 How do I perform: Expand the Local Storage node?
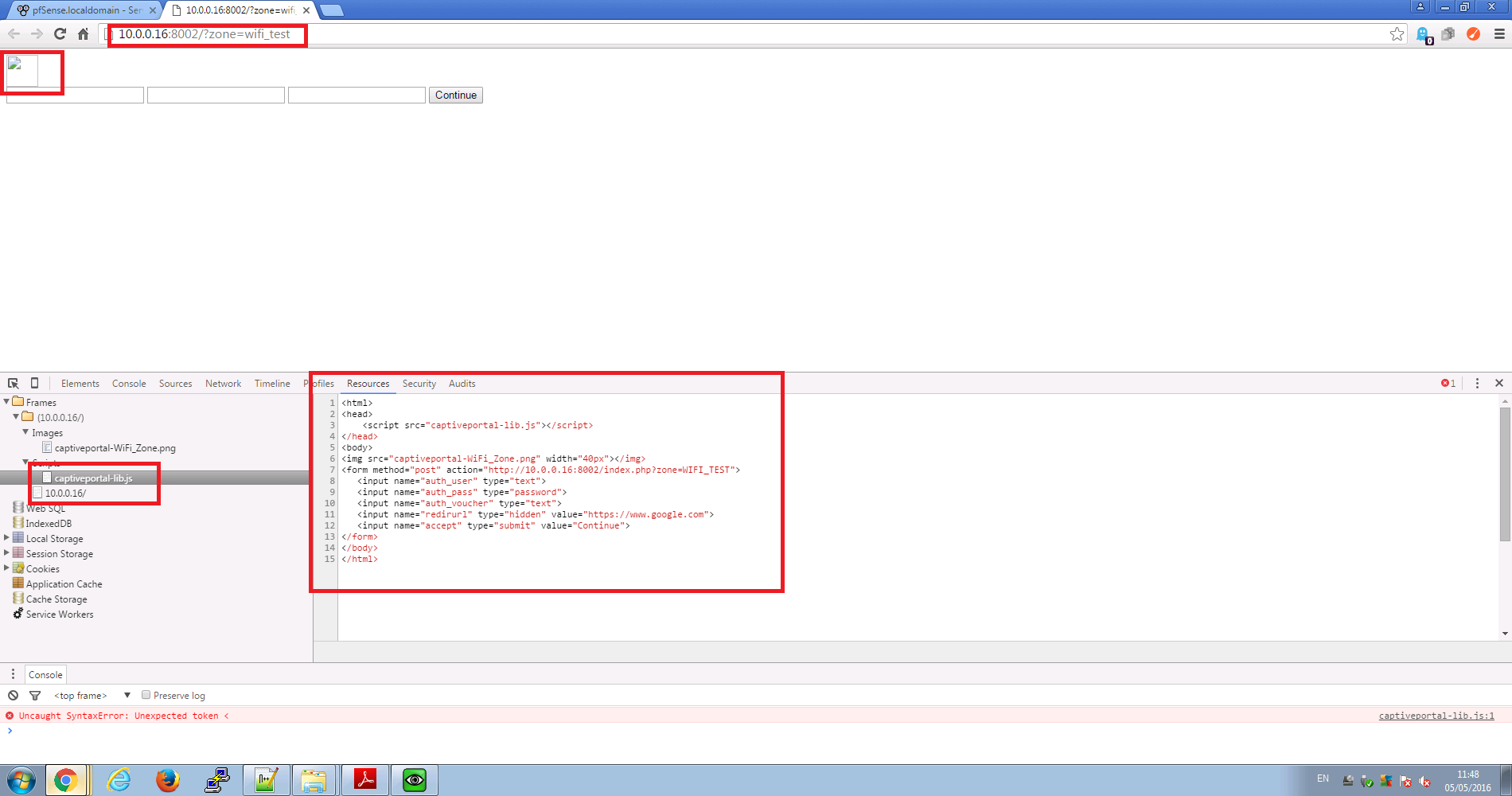click(x=7, y=538)
